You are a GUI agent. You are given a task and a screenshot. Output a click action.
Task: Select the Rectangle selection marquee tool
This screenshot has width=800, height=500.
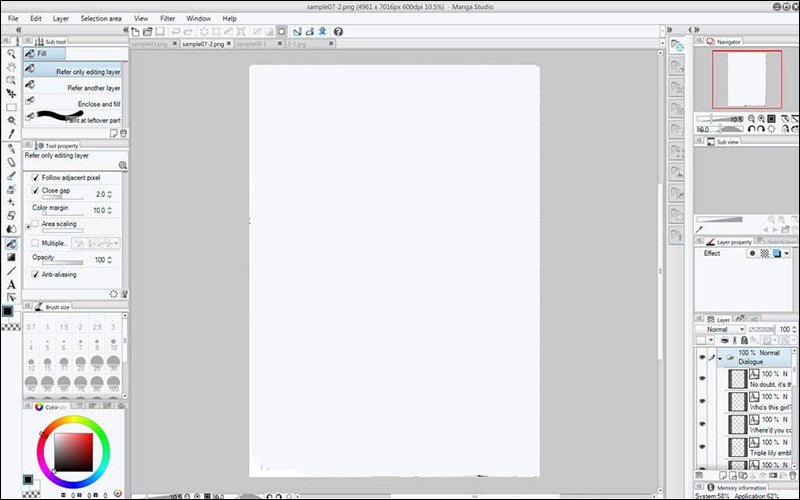[11, 107]
